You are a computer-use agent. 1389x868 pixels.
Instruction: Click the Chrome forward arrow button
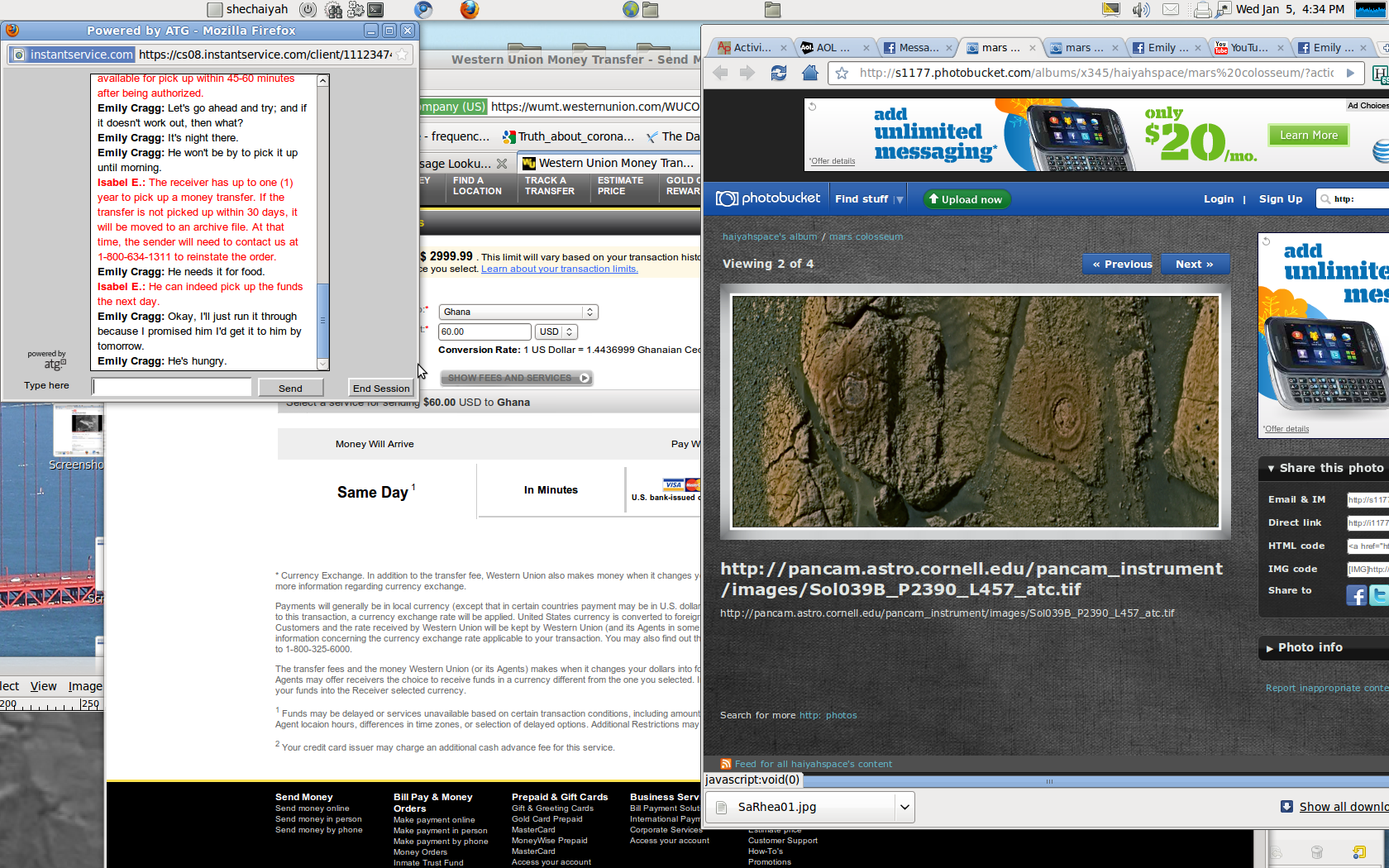[x=747, y=73]
